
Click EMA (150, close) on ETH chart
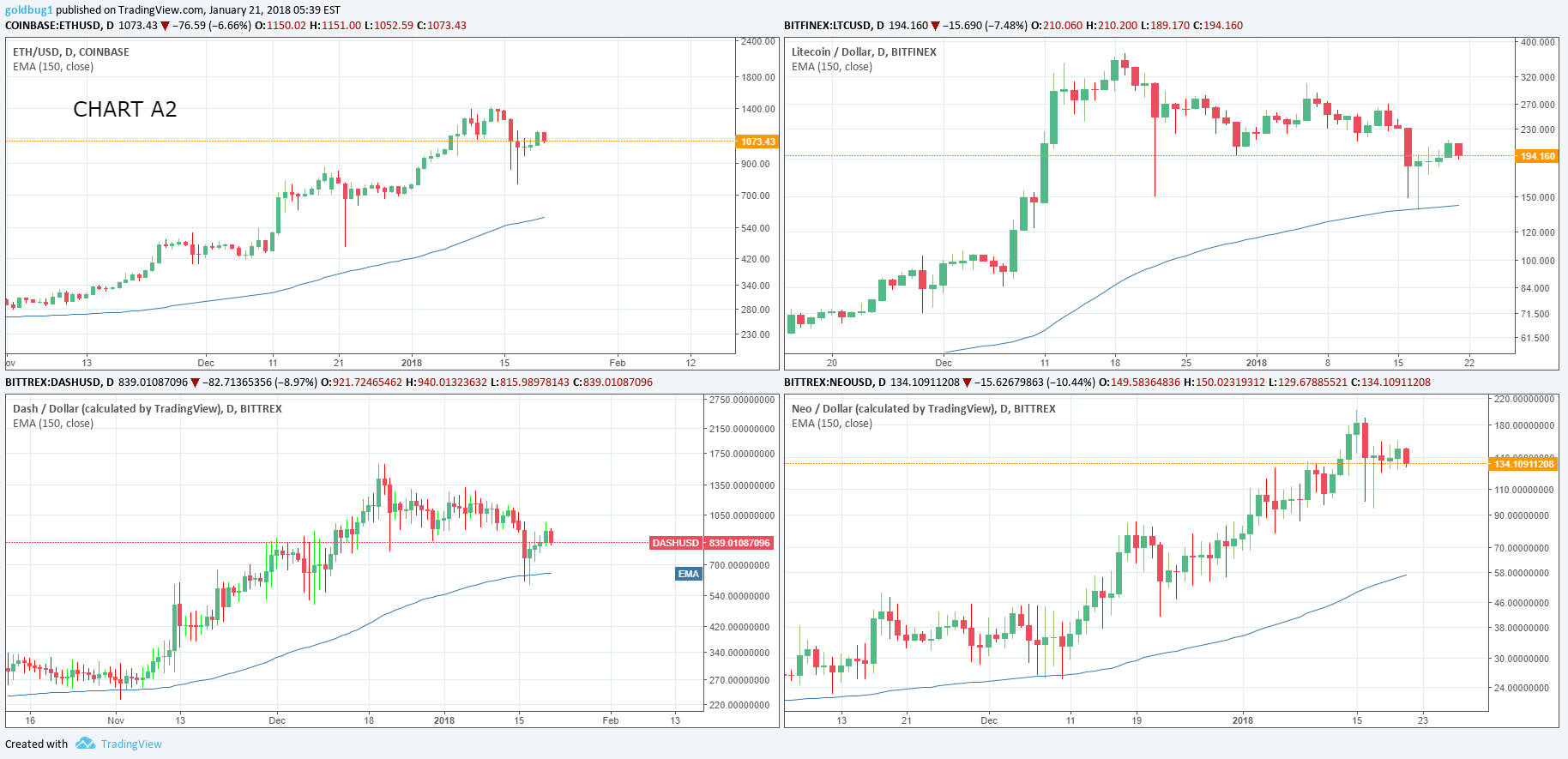coord(53,66)
